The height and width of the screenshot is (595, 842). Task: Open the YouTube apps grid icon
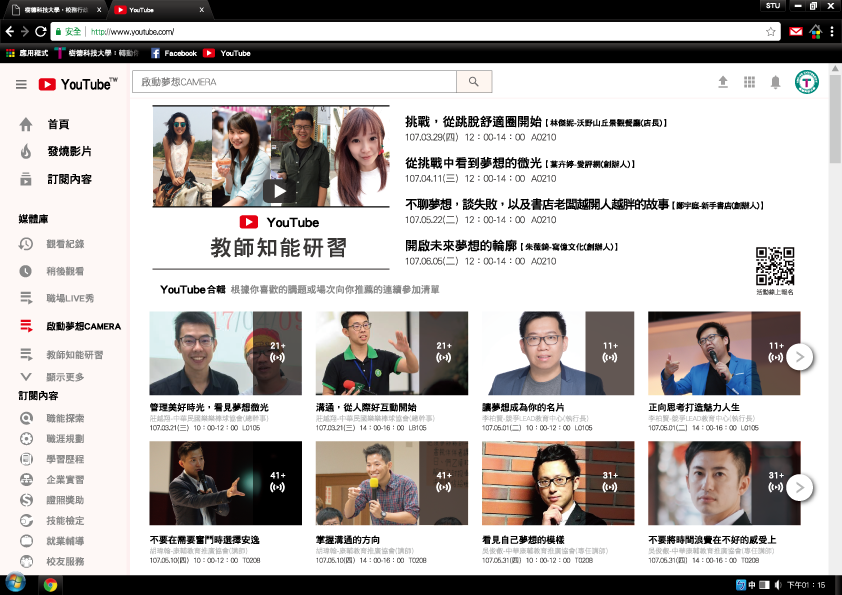[x=749, y=82]
